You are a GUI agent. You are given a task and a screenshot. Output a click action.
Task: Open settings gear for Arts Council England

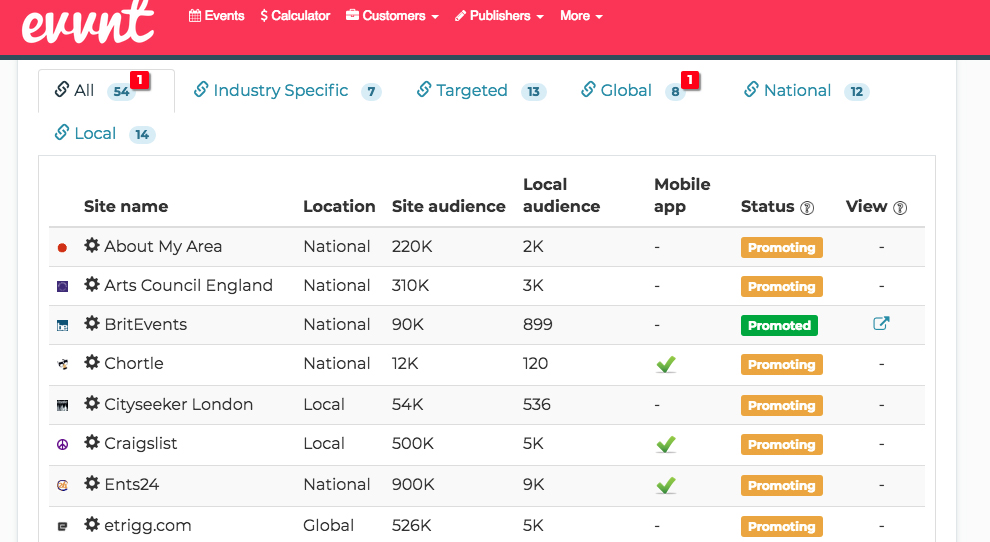[92, 284]
